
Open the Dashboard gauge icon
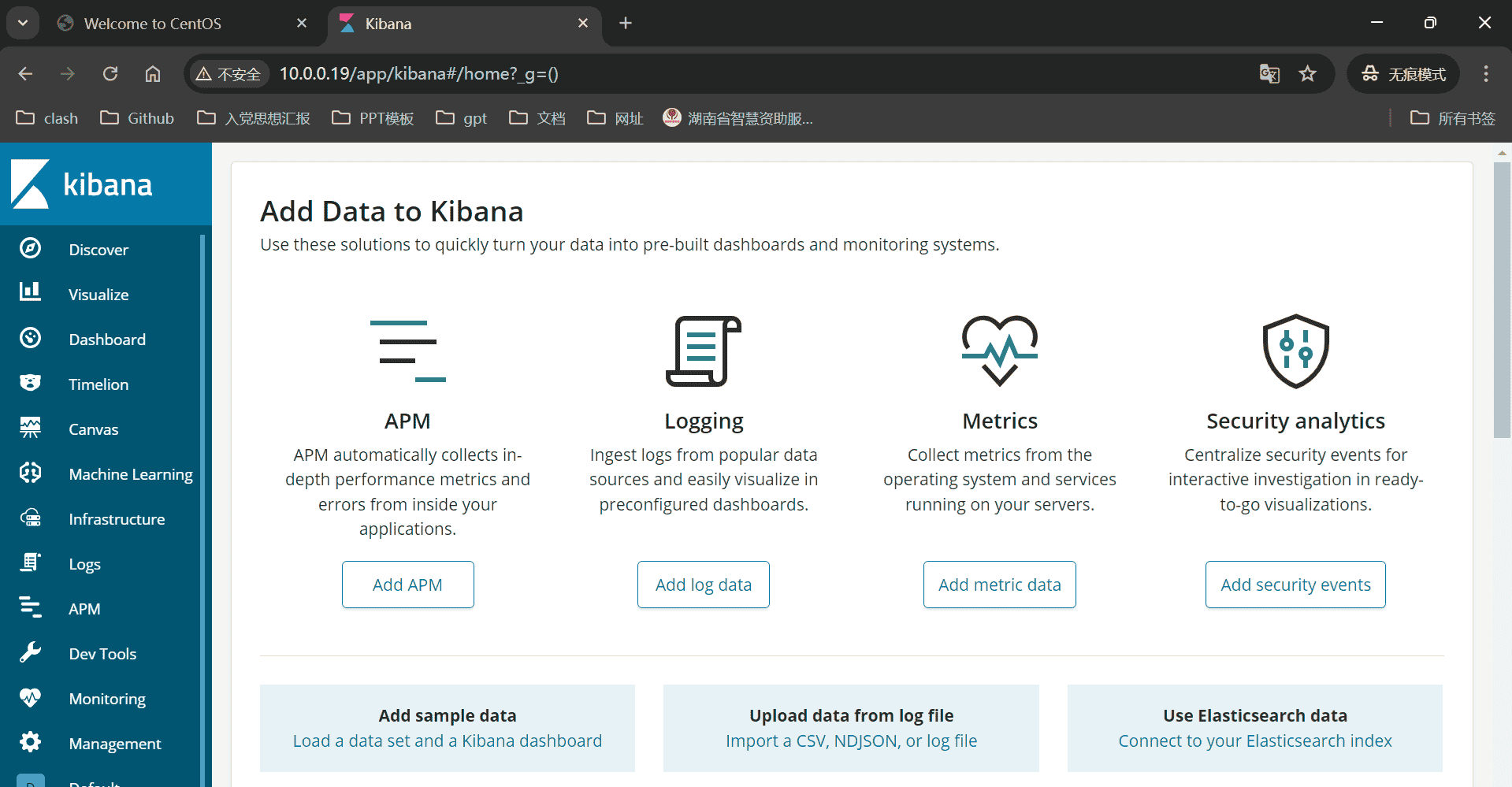click(x=30, y=338)
